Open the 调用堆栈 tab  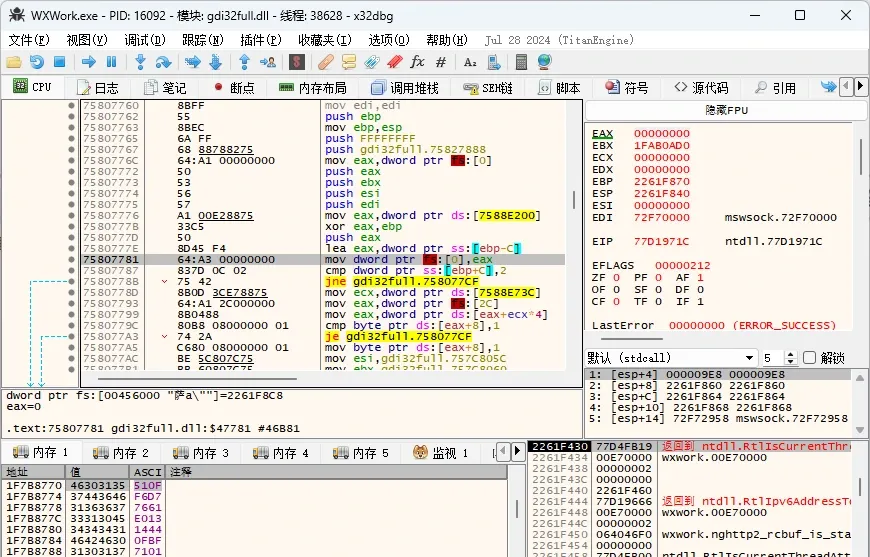(x=405, y=88)
